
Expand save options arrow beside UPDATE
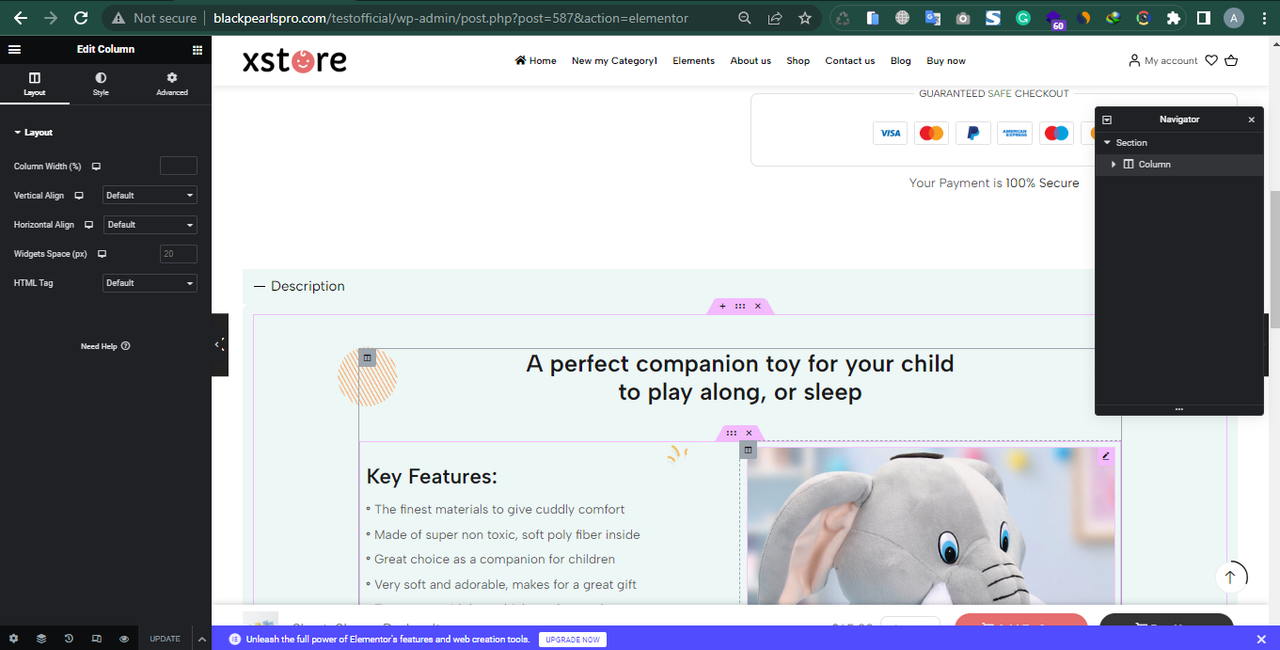pos(201,638)
